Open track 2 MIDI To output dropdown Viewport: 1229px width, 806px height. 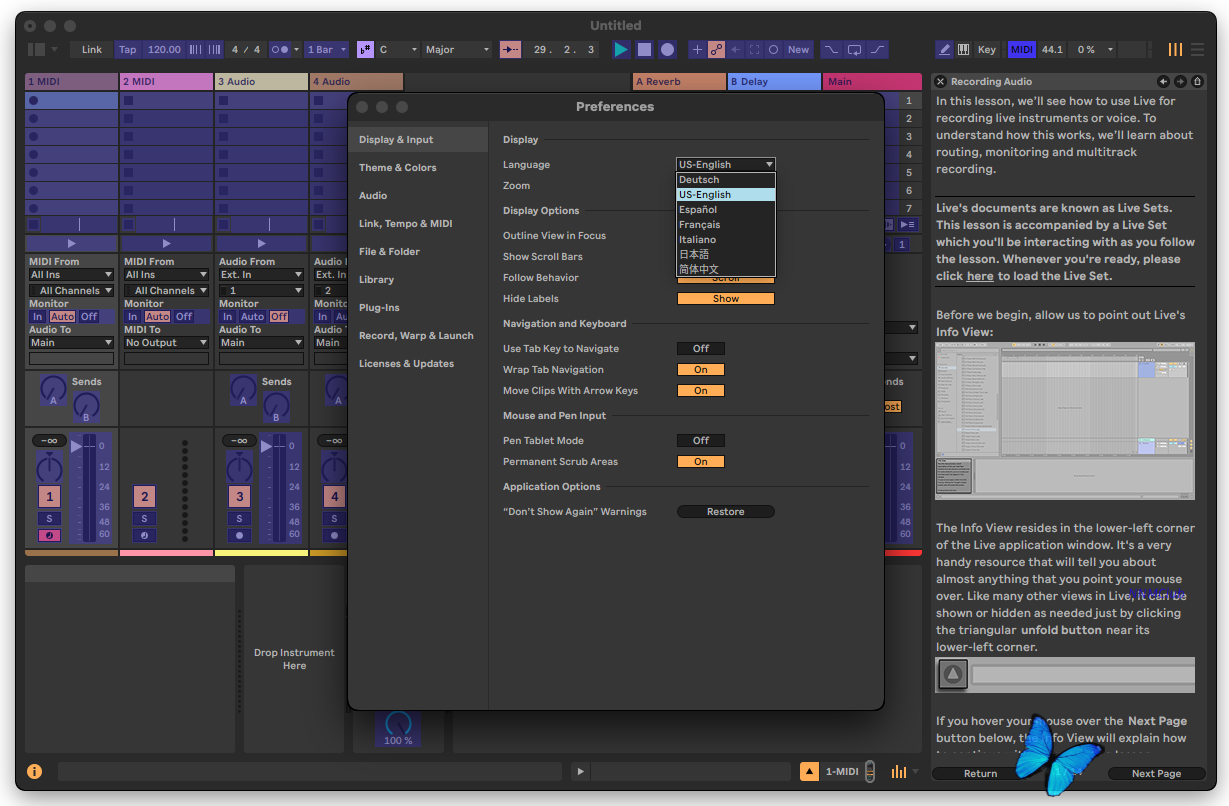[166, 342]
